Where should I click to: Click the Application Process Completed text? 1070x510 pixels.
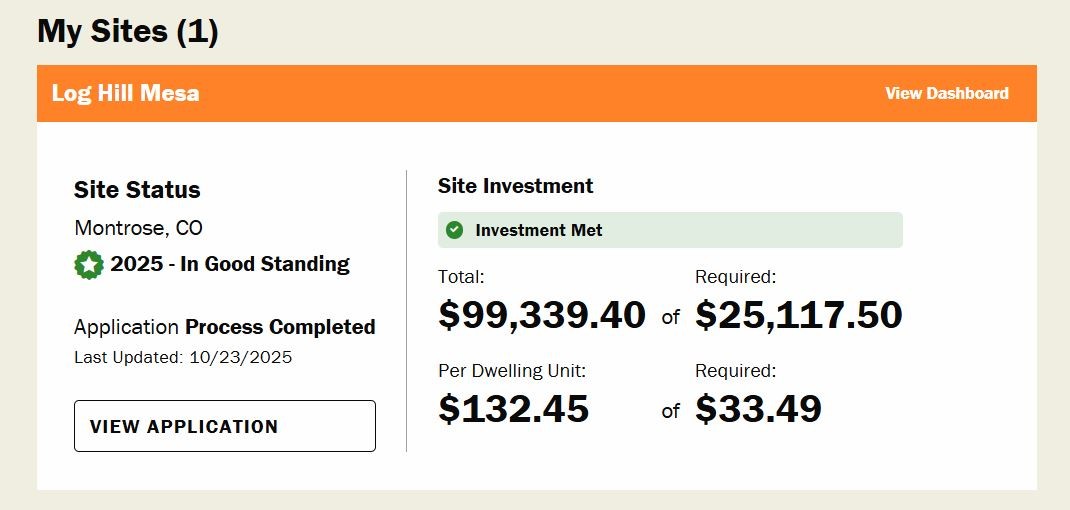click(x=225, y=327)
